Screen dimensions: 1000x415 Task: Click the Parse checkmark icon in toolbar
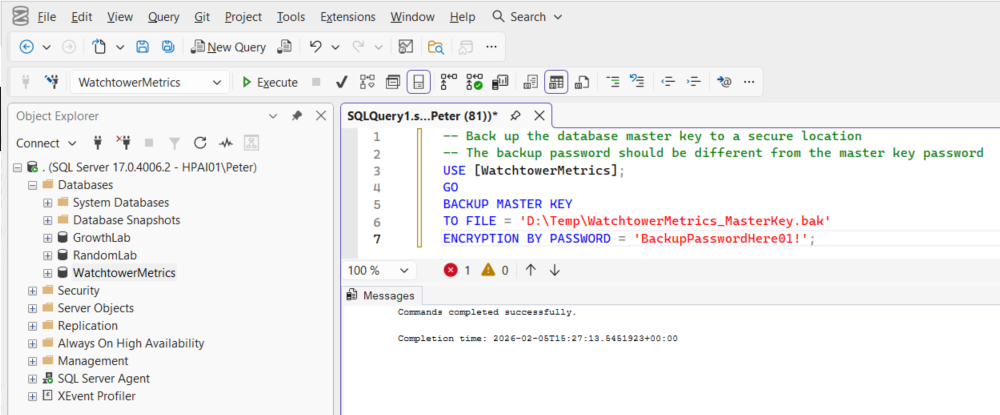(341, 82)
